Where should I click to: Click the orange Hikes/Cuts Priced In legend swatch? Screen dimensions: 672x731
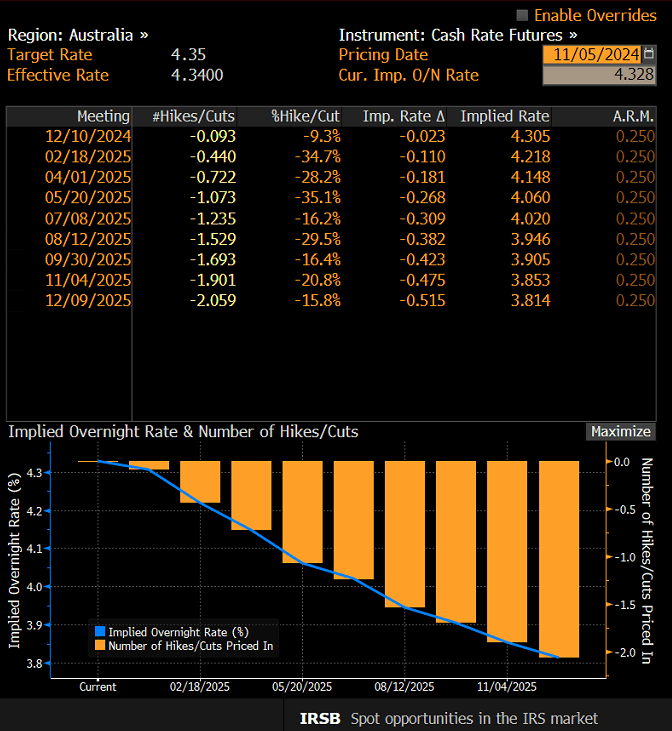tap(98, 646)
